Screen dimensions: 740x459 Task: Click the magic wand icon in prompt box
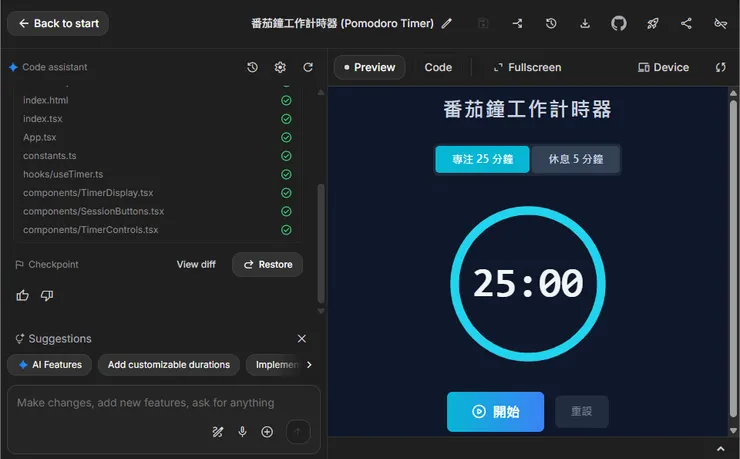coord(218,432)
